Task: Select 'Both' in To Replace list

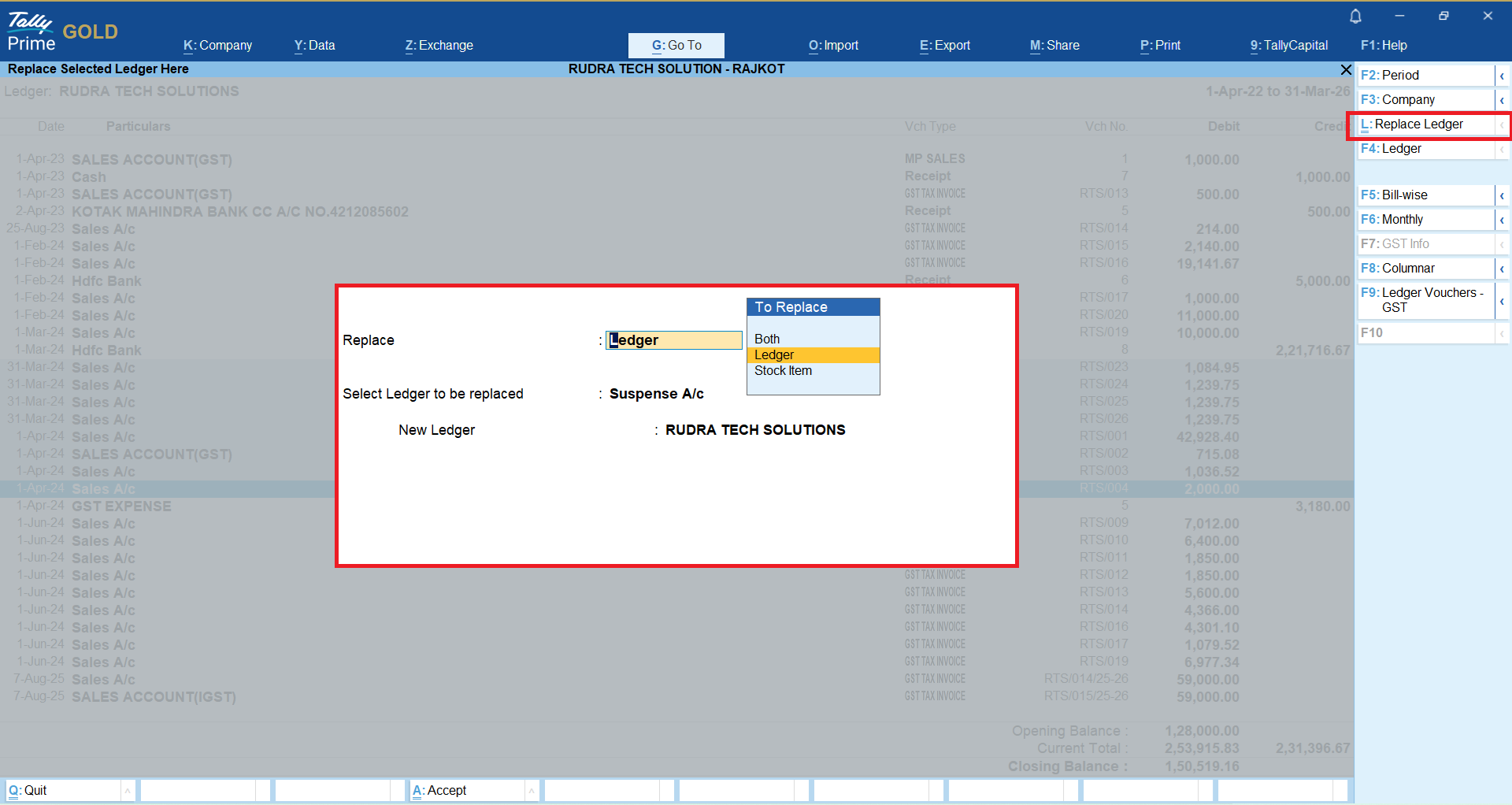Action: pos(767,339)
